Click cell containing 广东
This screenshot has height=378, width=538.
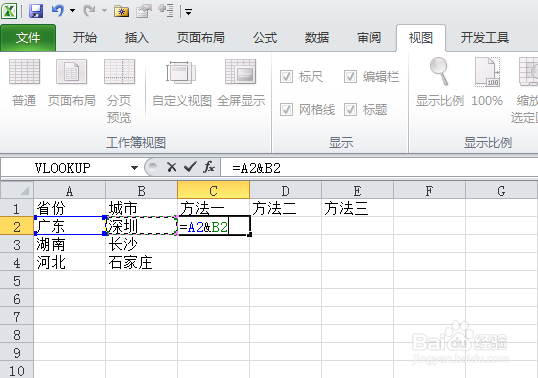click(x=70, y=226)
